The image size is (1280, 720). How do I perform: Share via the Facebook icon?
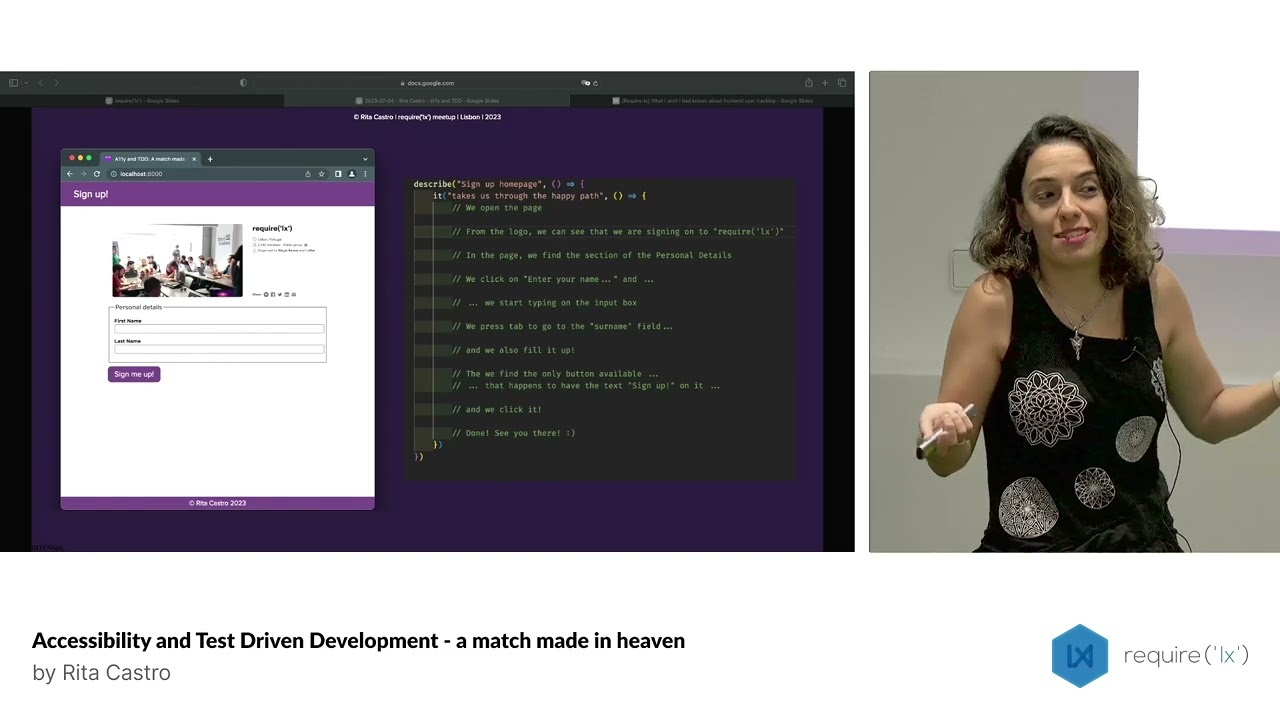pos(273,294)
